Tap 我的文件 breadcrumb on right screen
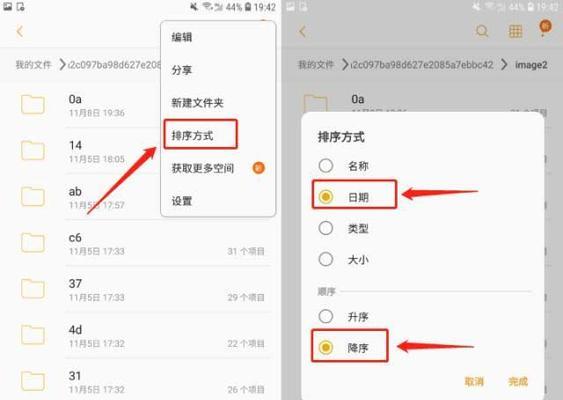The height and width of the screenshot is (400, 563). 316,65
